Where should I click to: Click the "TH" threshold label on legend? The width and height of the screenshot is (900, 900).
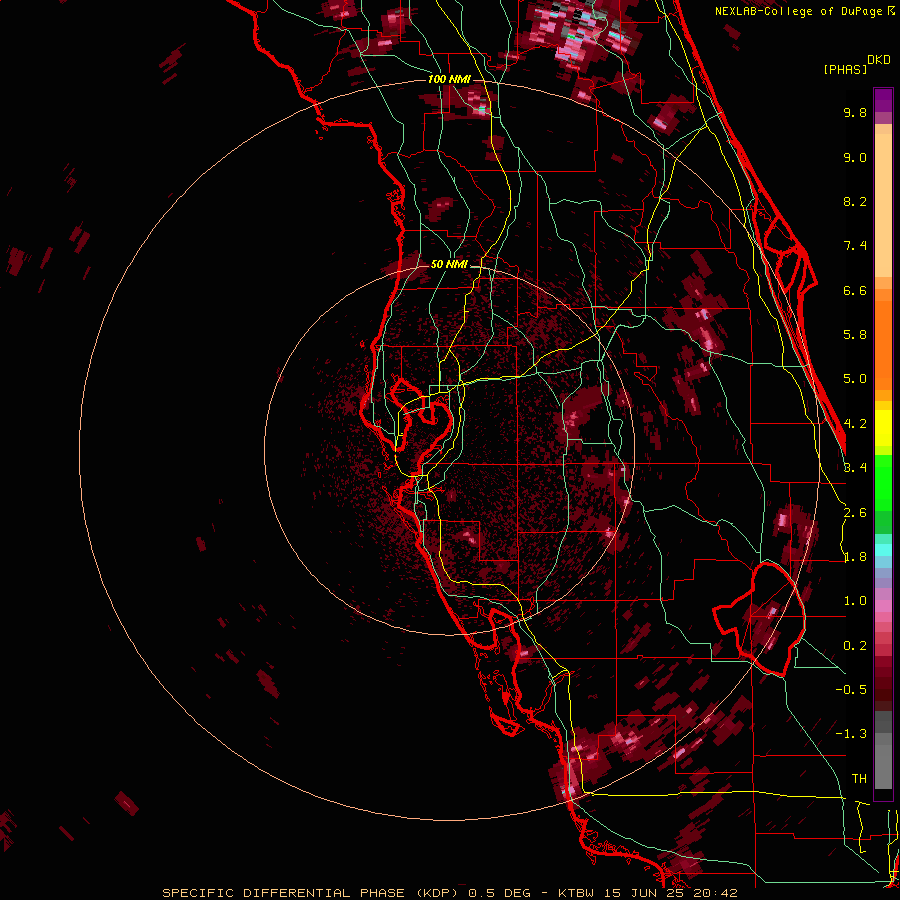[x=859, y=779]
